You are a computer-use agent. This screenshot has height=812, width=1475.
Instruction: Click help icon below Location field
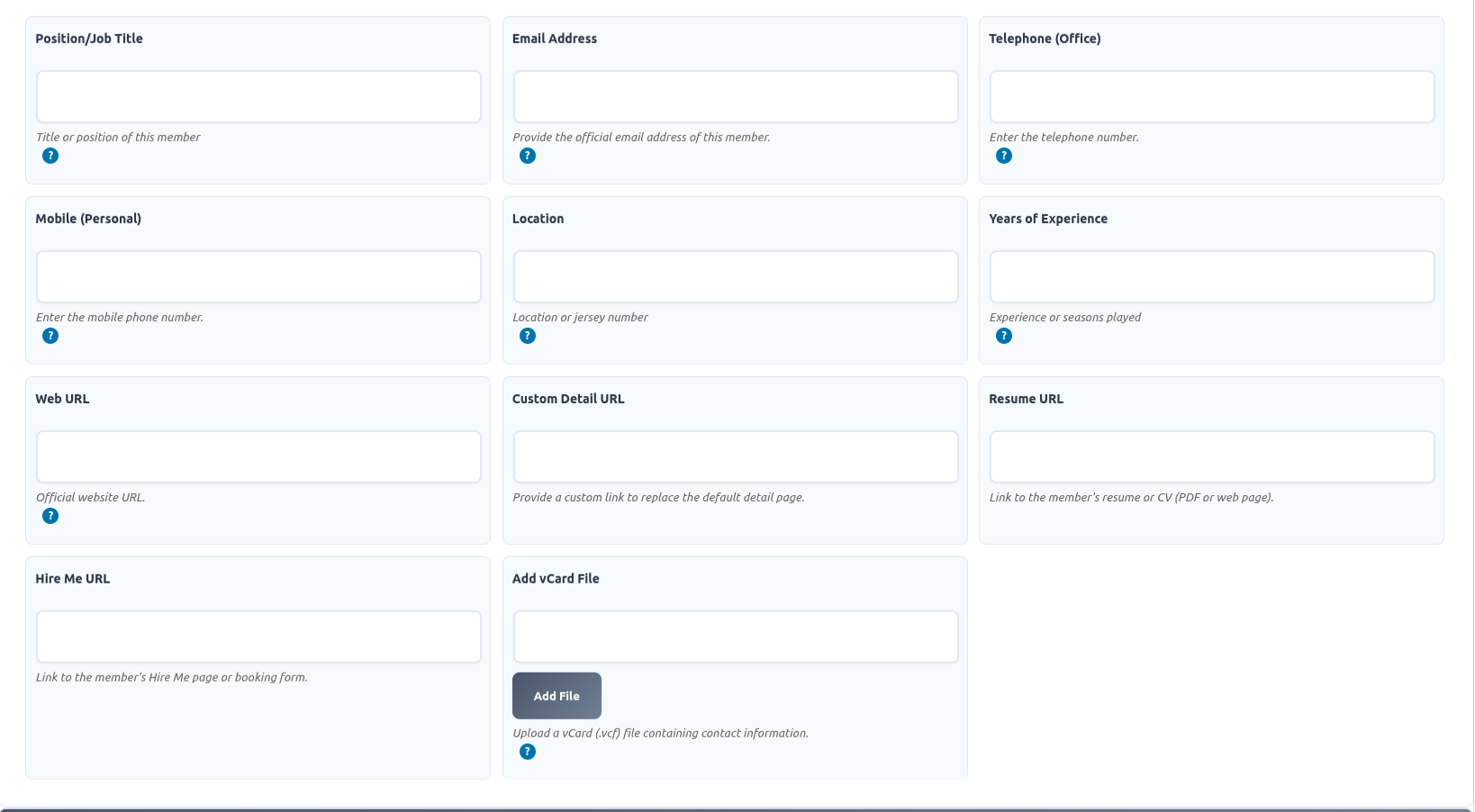[528, 336]
